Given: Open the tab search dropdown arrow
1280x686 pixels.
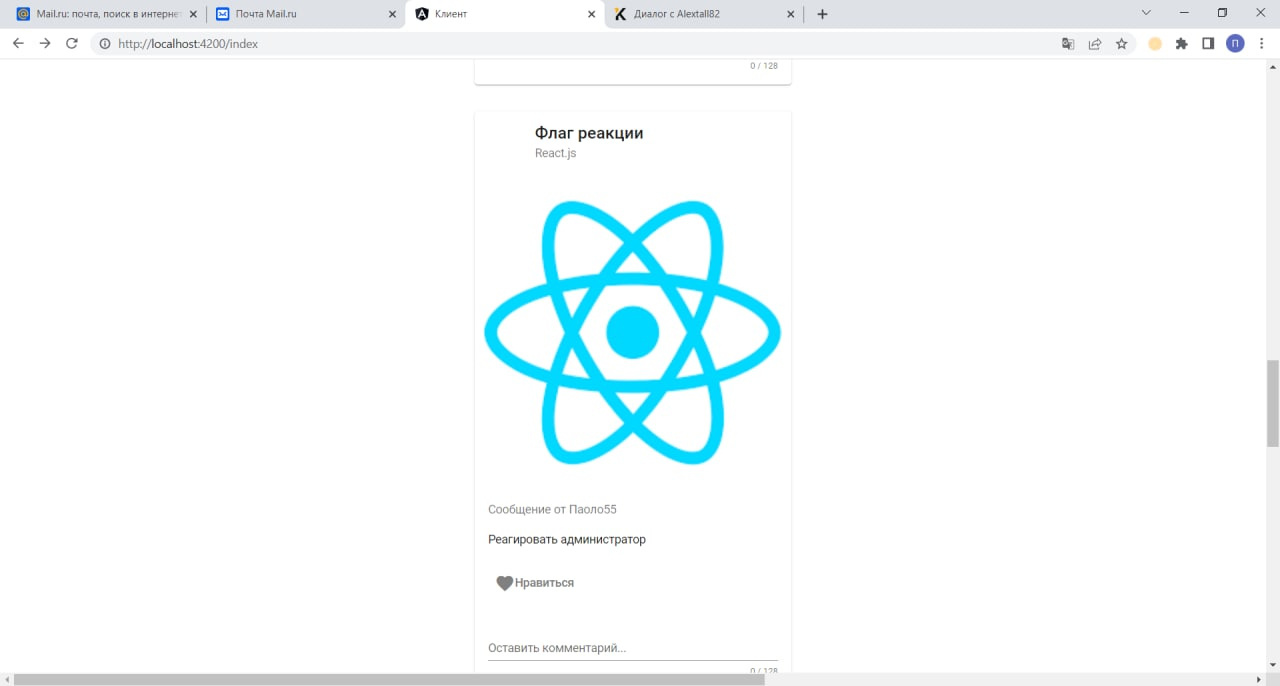Looking at the screenshot, I should pyautogui.click(x=1145, y=13).
